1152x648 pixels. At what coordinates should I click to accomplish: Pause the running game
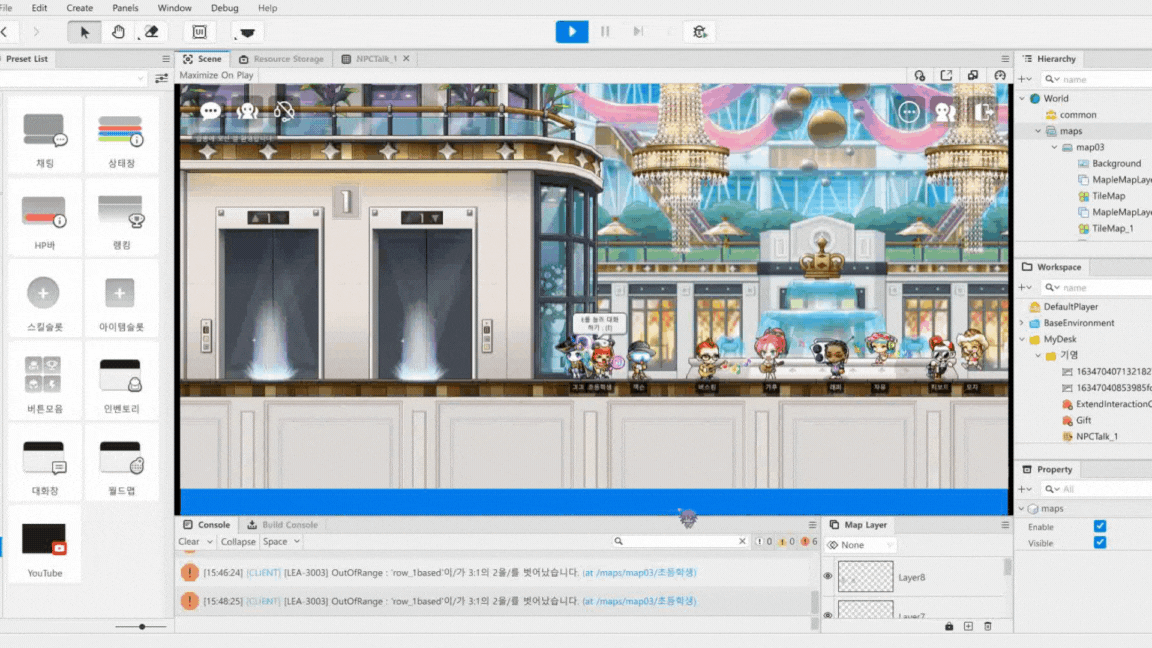605,32
